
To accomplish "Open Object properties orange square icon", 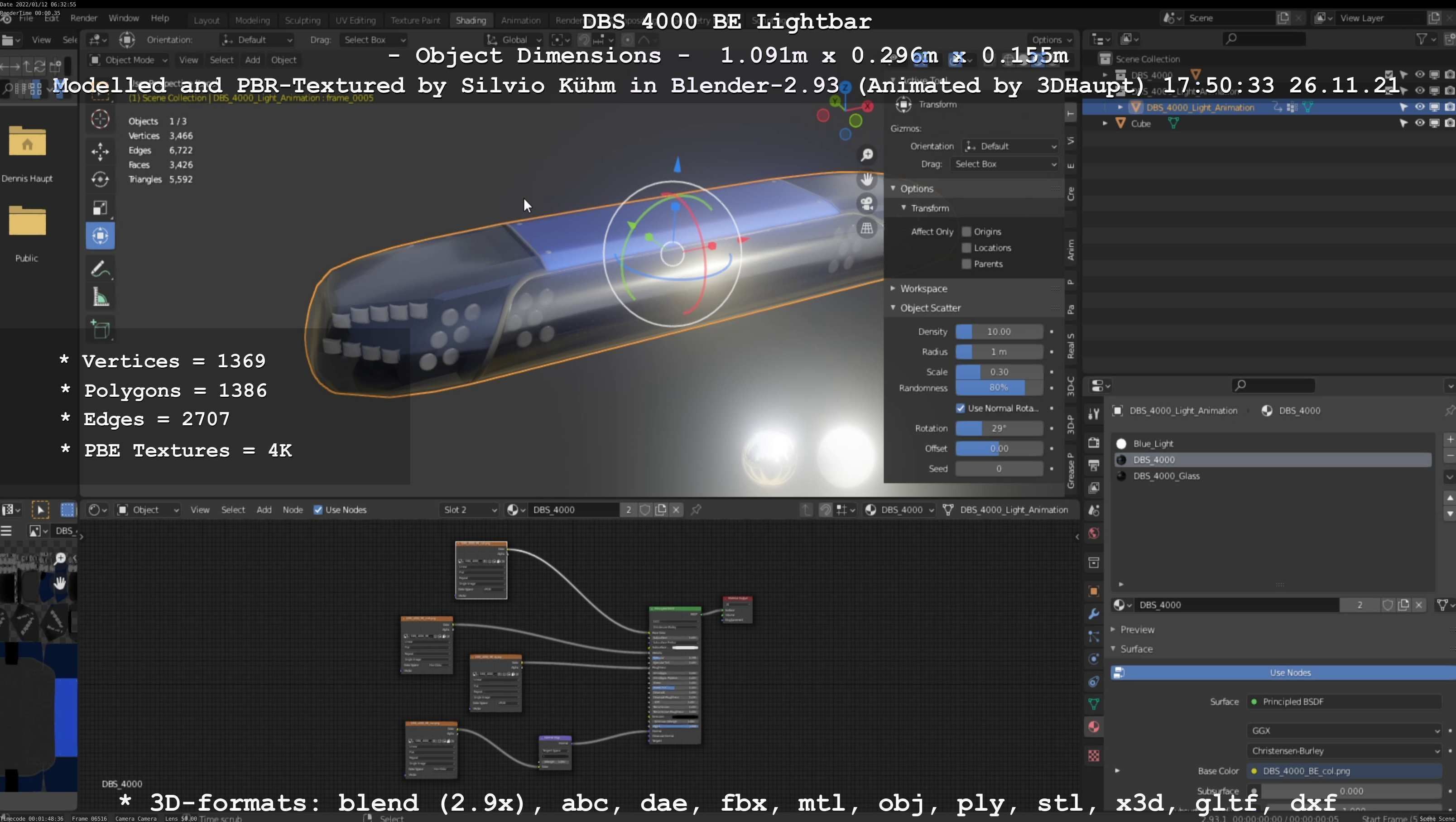I will coord(1094,591).
